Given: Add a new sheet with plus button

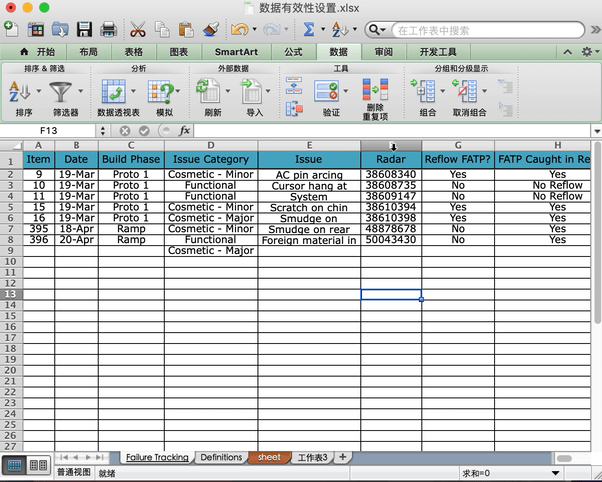Looking at the screenshot, I should (x=343, y=457).
